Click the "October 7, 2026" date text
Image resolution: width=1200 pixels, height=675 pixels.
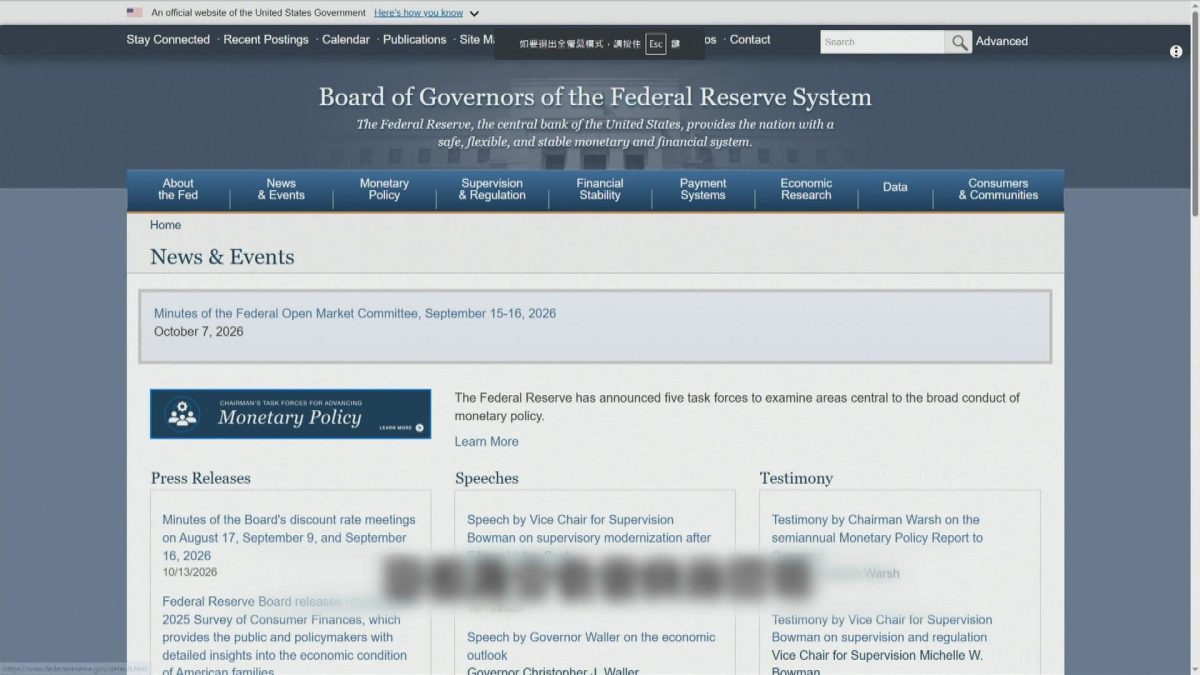(199, 331)
